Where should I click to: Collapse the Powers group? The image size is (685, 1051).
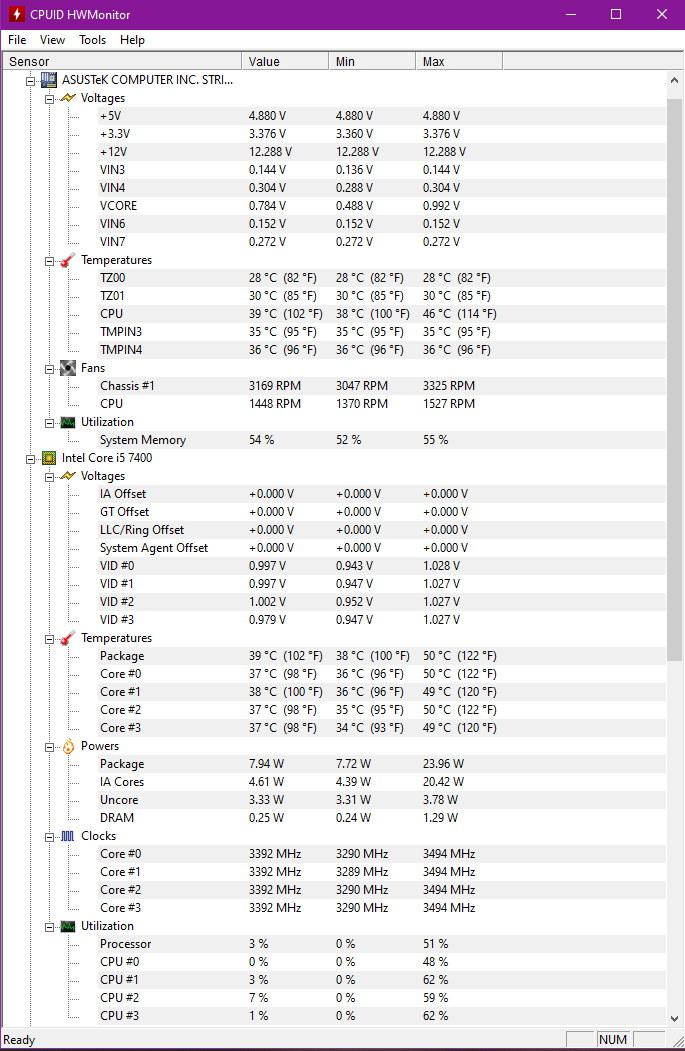(x=49, y=747)
